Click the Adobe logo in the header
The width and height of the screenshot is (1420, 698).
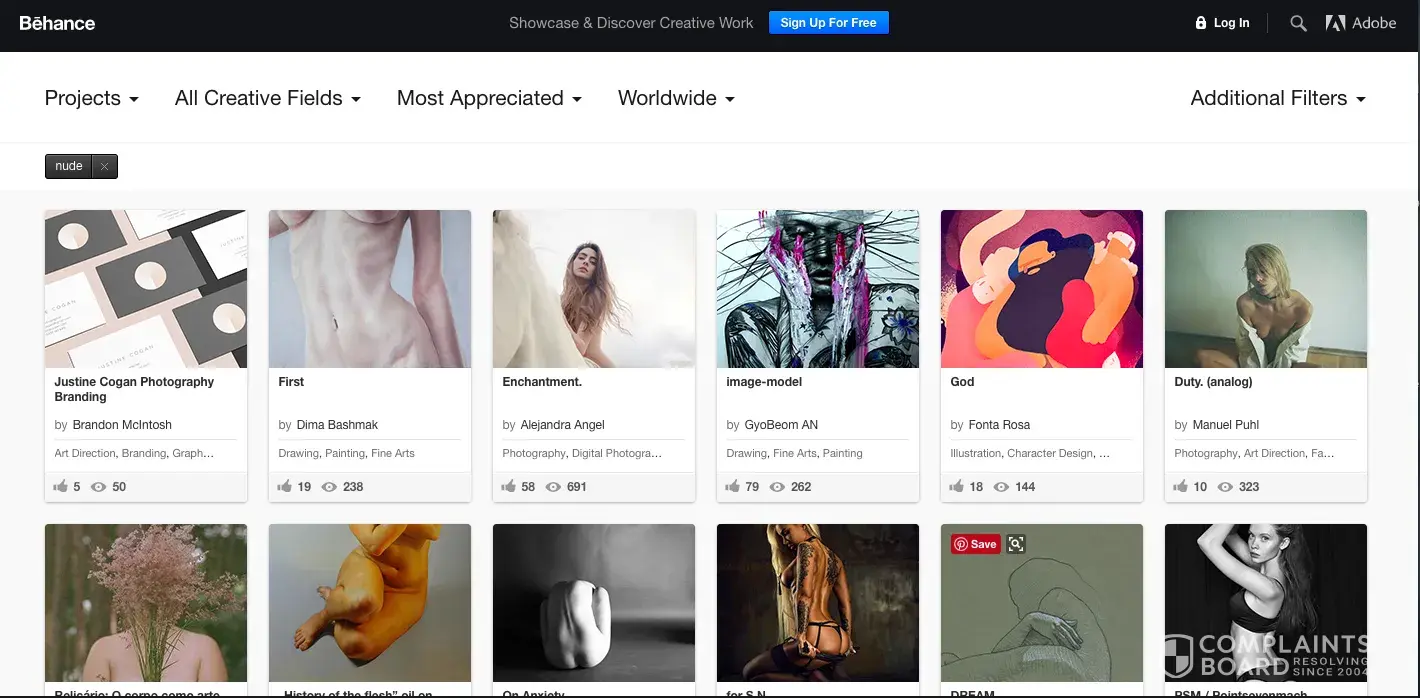coord(1360,23)
